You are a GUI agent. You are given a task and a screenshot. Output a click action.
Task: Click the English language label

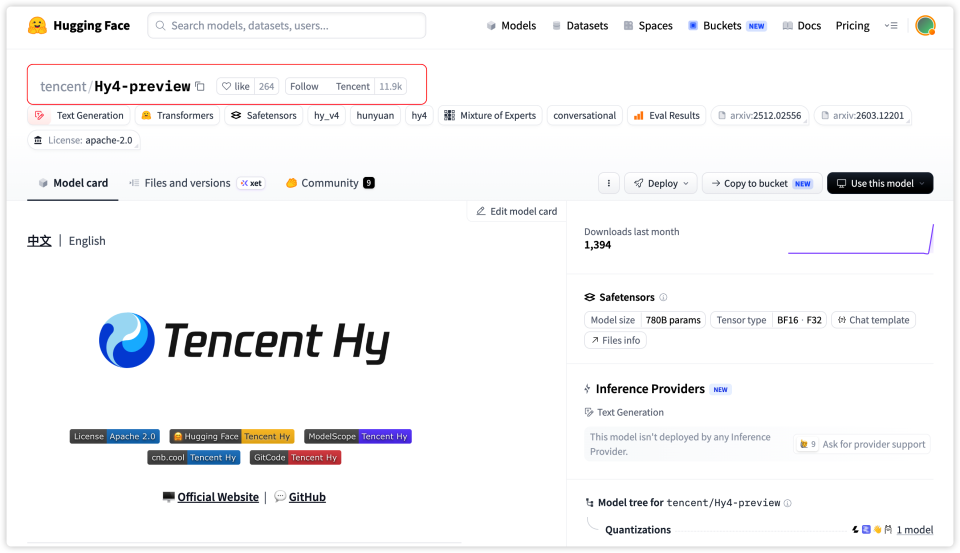tap(87, 241)
